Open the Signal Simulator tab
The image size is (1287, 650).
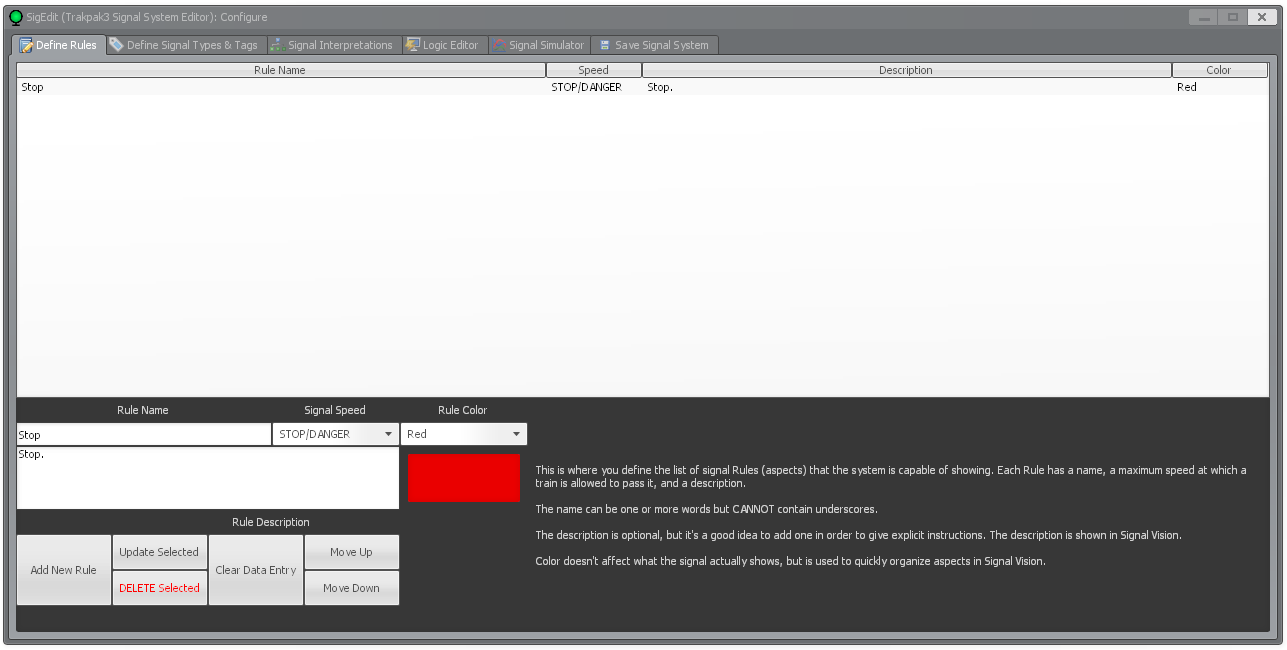pyautogui.click(x=538, y=45)
